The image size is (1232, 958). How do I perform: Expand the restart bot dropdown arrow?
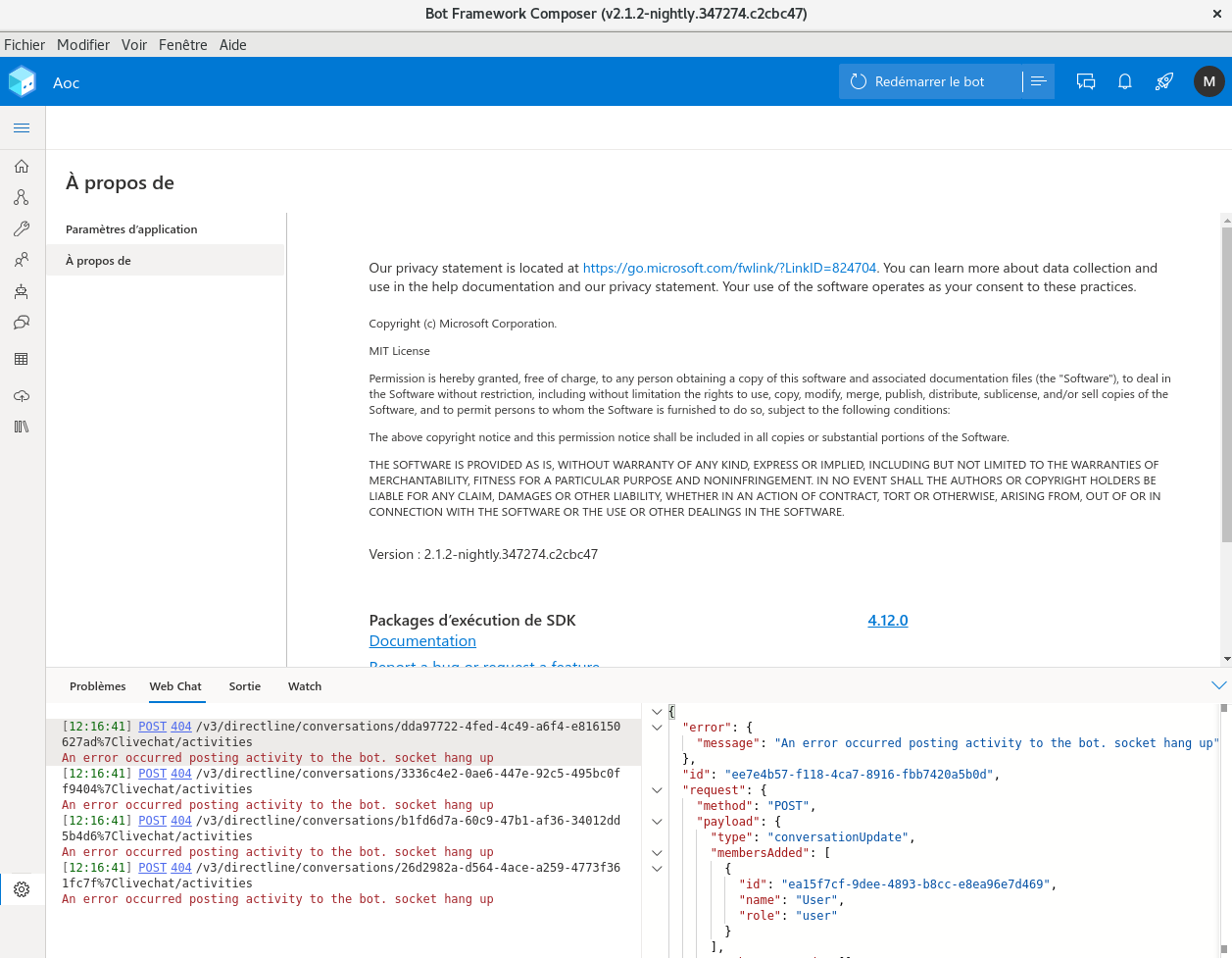coord(1037,81)
